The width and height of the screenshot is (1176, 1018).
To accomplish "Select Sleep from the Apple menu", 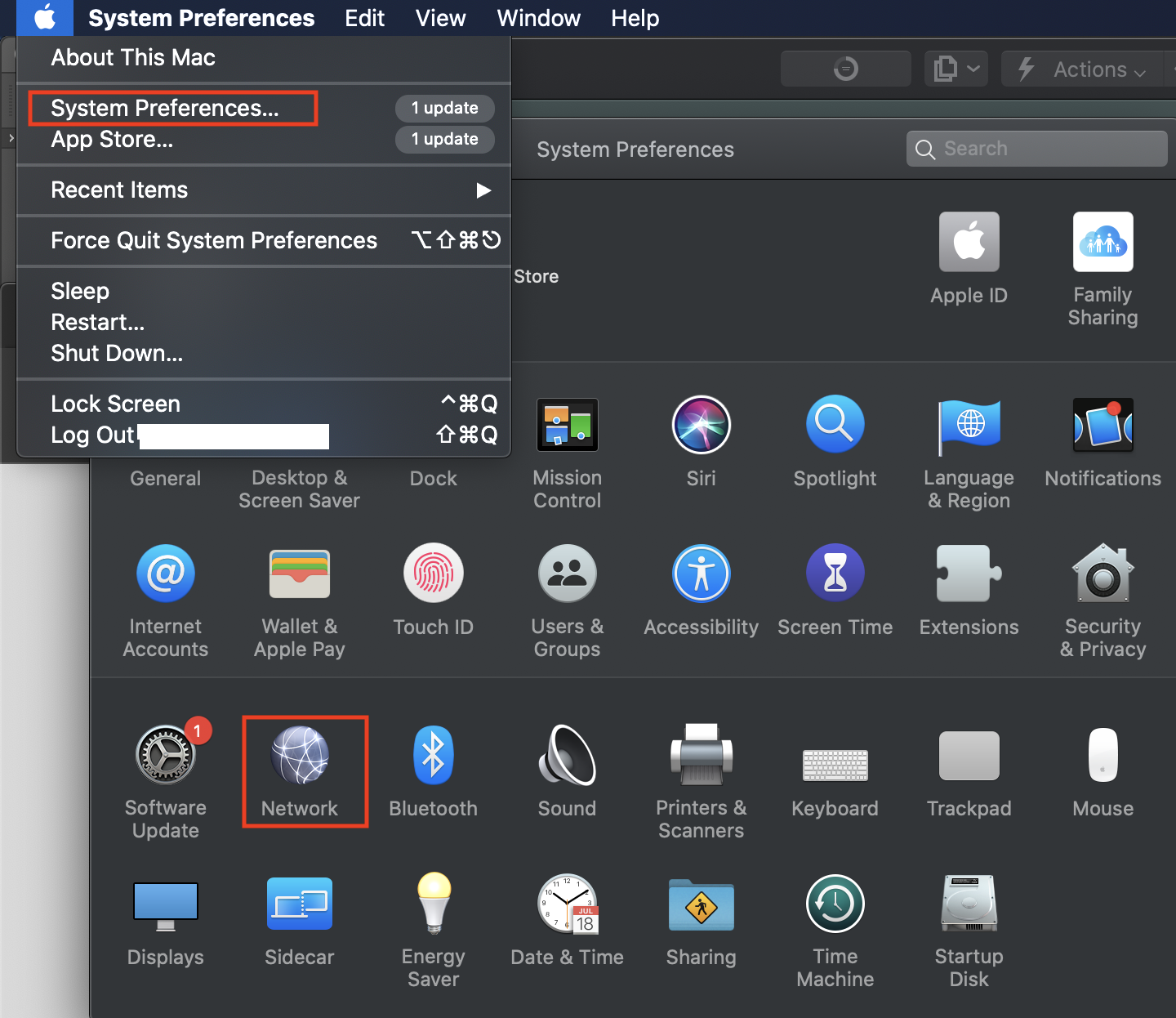I will point(264,291).
